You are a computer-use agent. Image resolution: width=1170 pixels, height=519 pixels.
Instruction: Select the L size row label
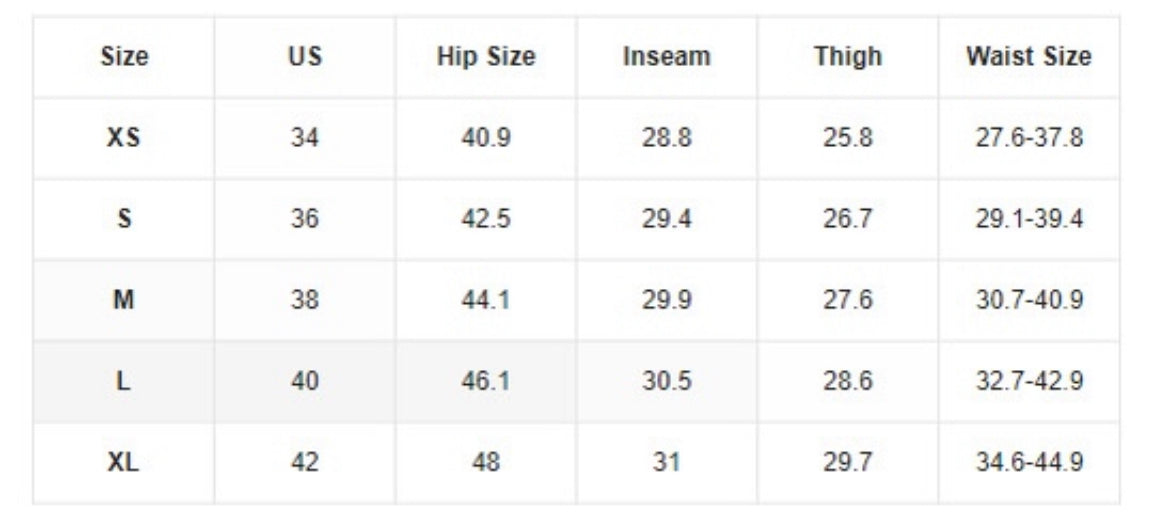124,381
